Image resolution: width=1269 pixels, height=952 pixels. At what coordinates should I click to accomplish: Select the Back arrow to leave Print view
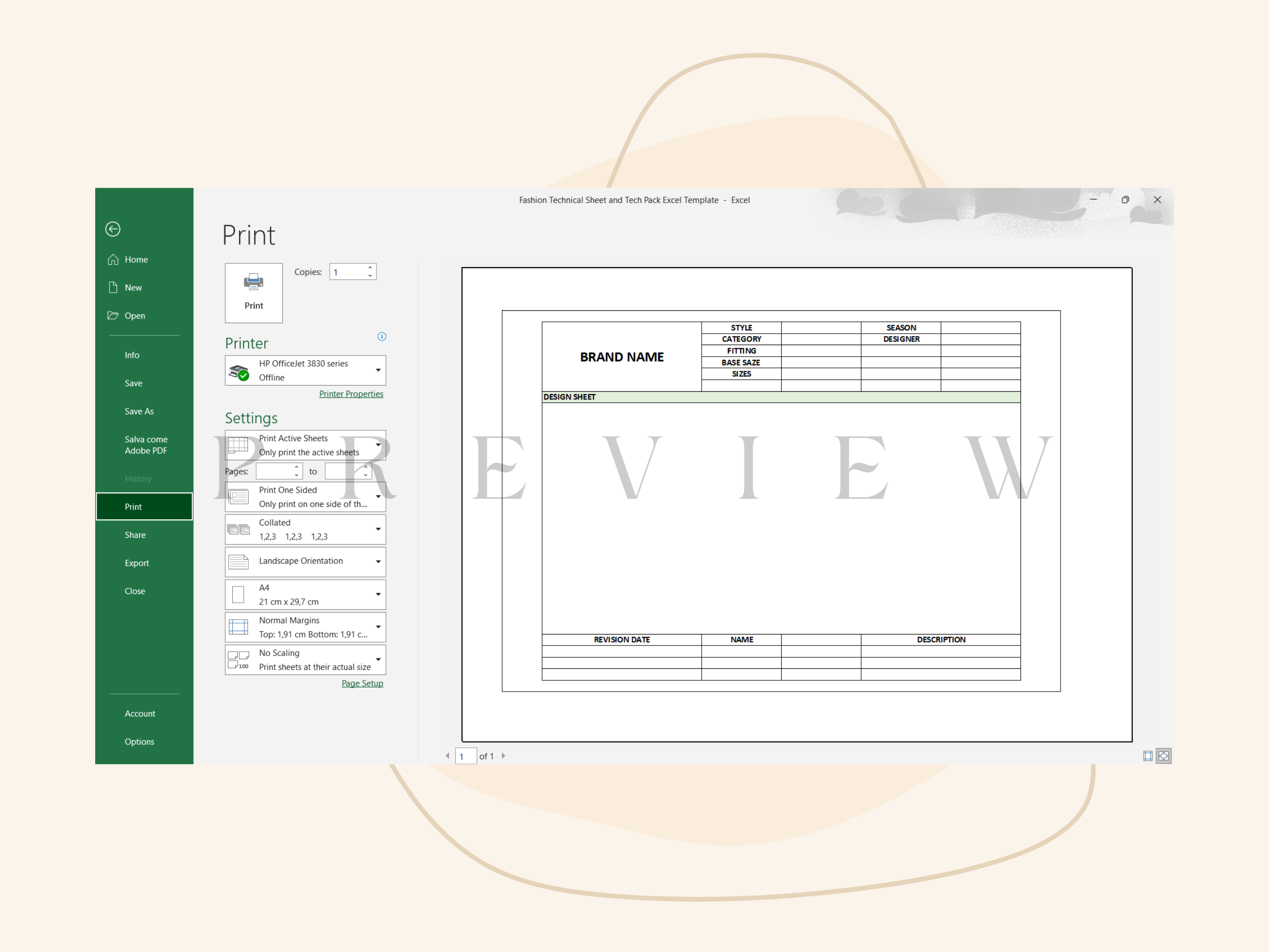coord(112,229)
